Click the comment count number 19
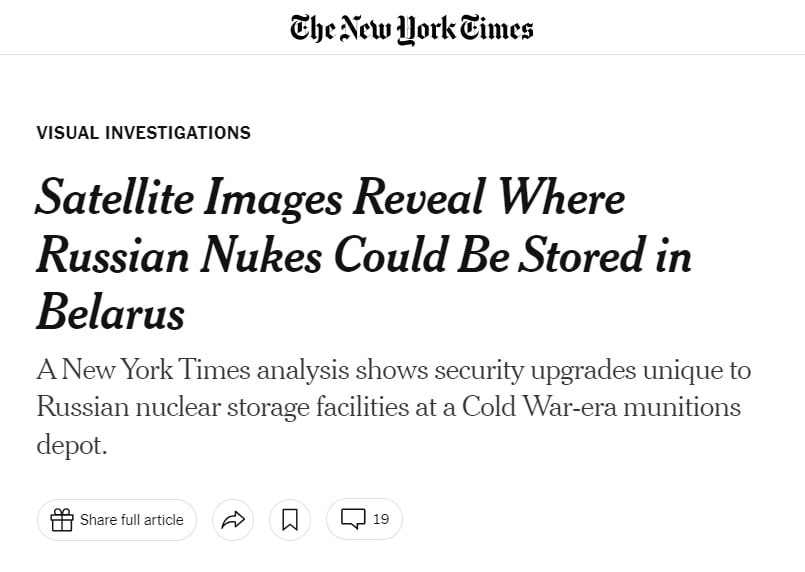 (x=381, y=519)
